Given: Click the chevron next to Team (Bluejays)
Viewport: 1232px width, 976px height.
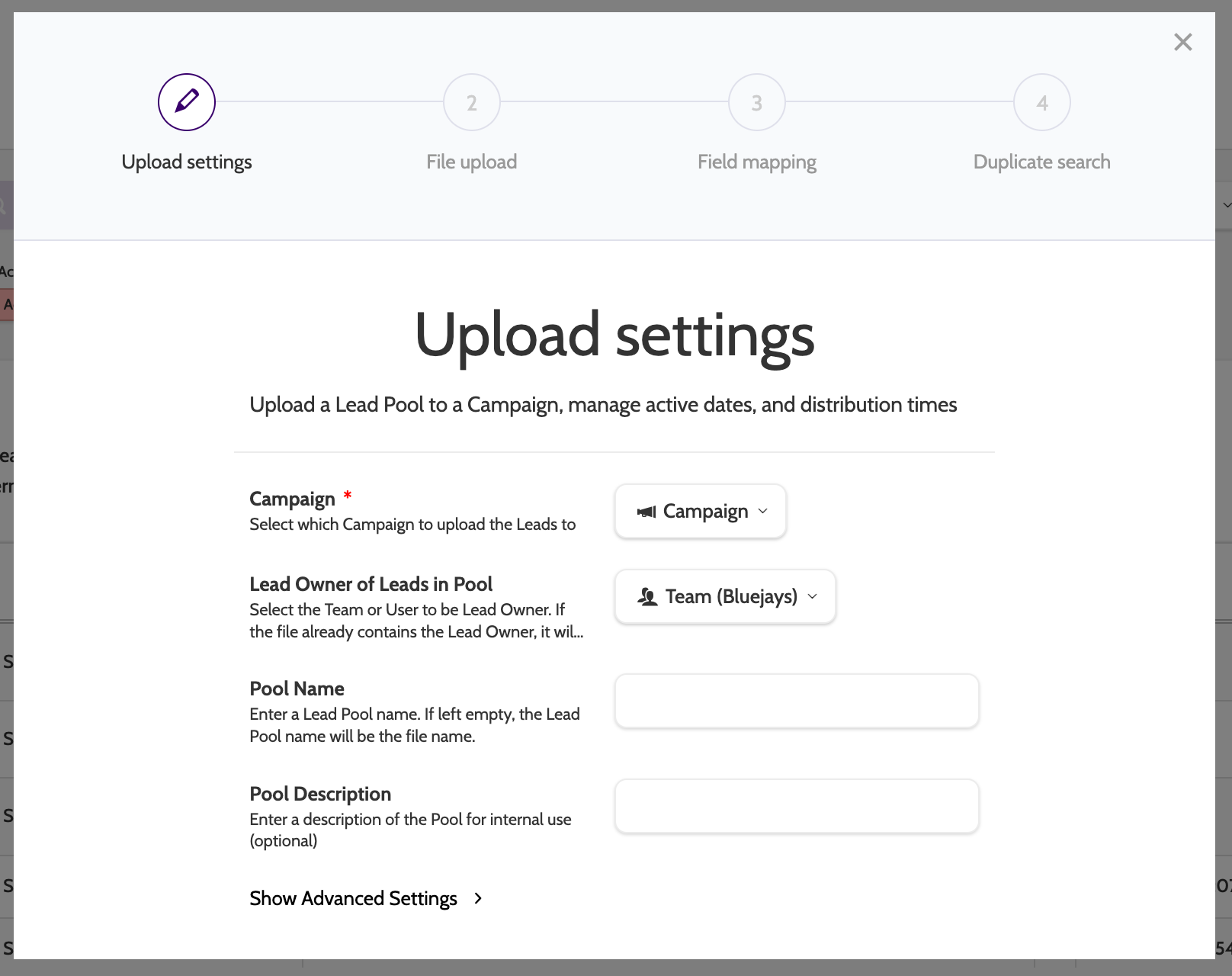Looking at the screenshot, I should [813, 597].
